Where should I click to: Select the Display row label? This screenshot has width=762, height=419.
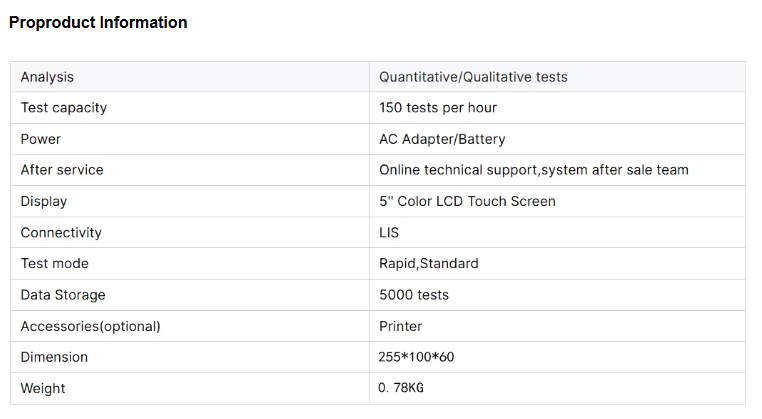click(x=44, y=201)
